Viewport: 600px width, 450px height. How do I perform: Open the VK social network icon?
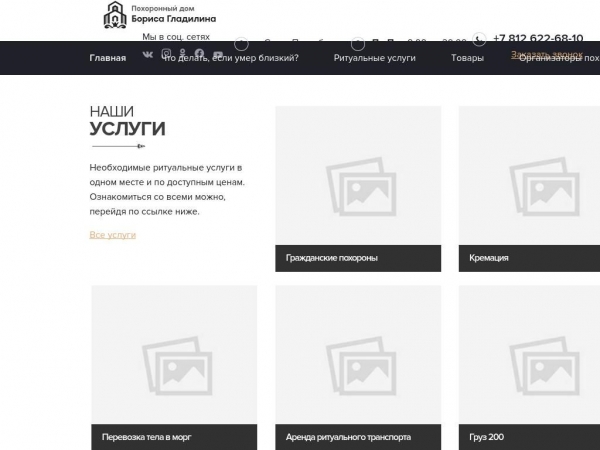pos(148,54)
